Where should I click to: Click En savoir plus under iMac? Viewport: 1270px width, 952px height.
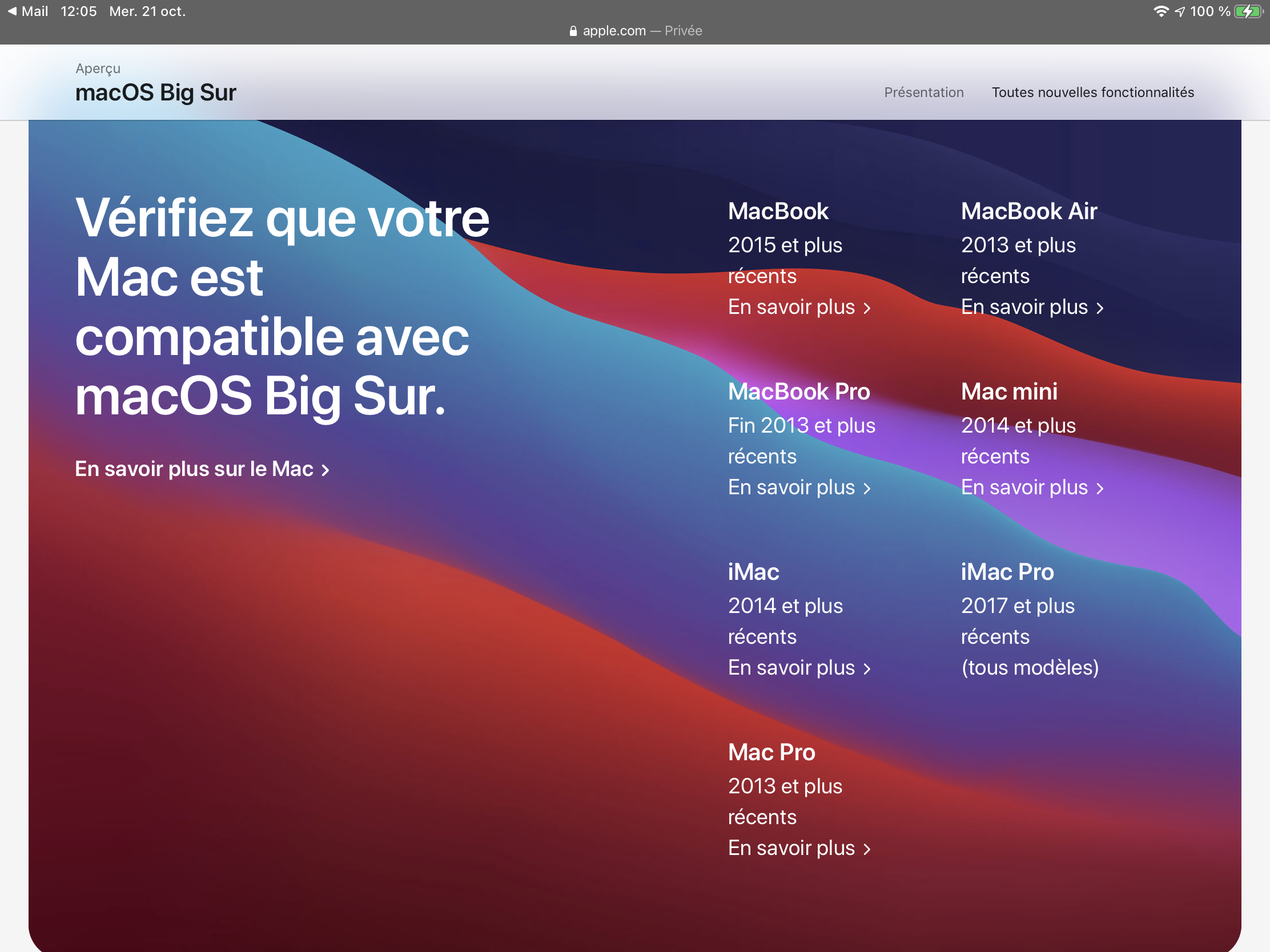coord(791,667)
